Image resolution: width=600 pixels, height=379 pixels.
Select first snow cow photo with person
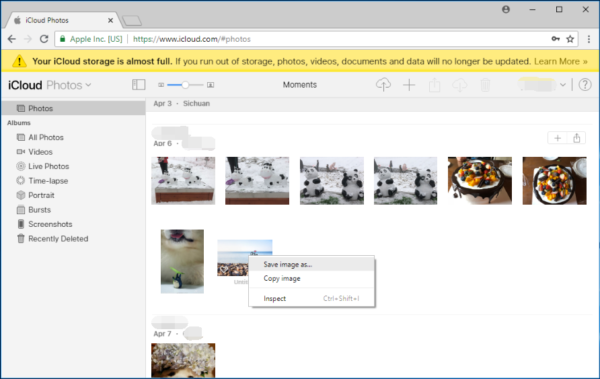(x=183, y=180)
